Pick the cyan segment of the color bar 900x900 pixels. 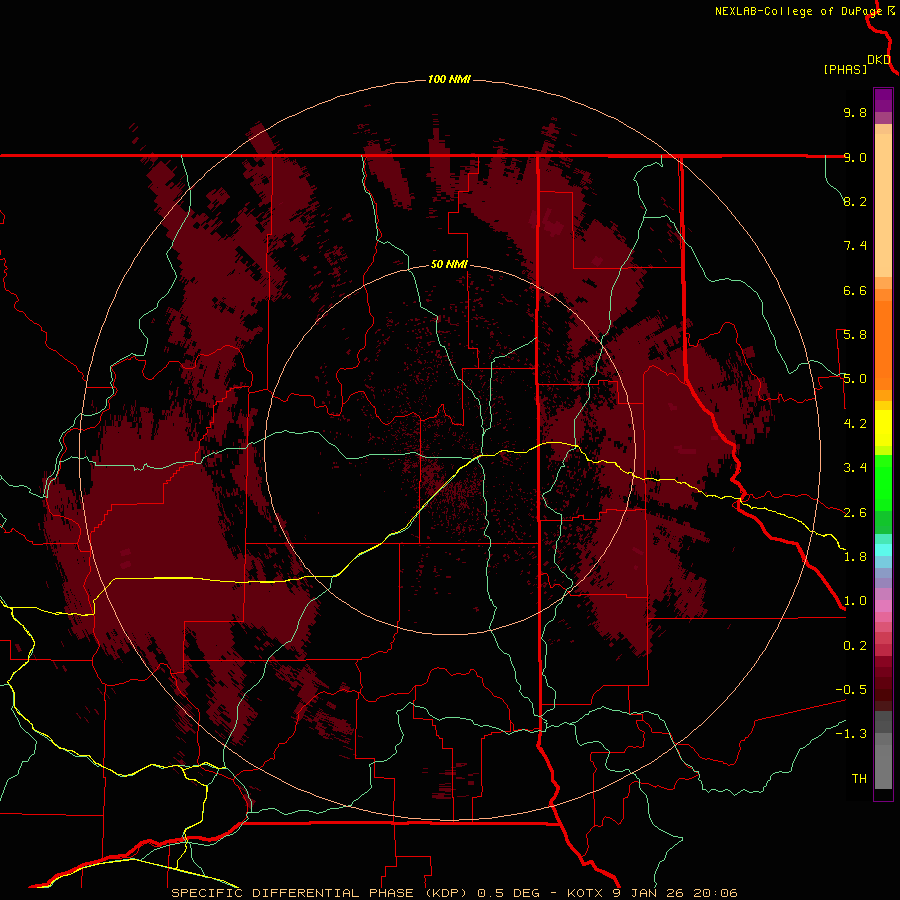pyautogui.click(x=883, y=550)
